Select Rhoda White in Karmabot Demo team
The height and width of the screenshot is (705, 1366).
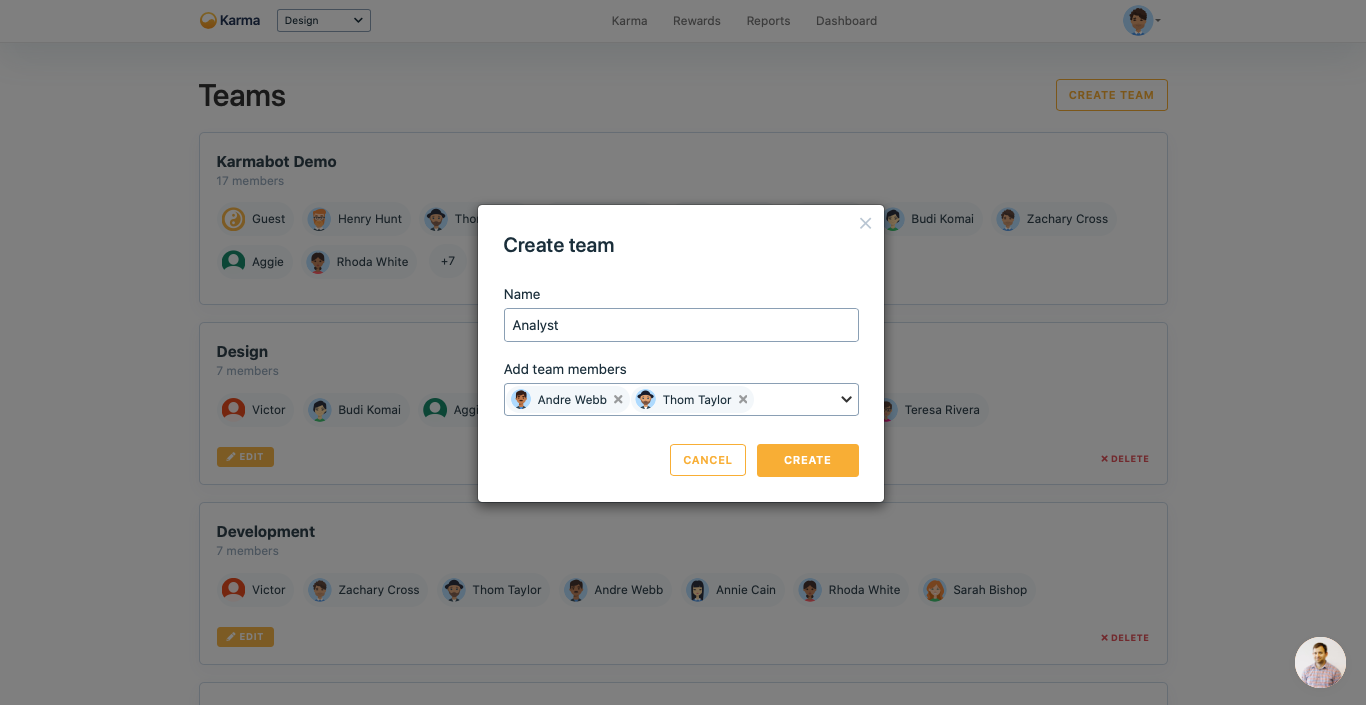[x=359, y=262]
